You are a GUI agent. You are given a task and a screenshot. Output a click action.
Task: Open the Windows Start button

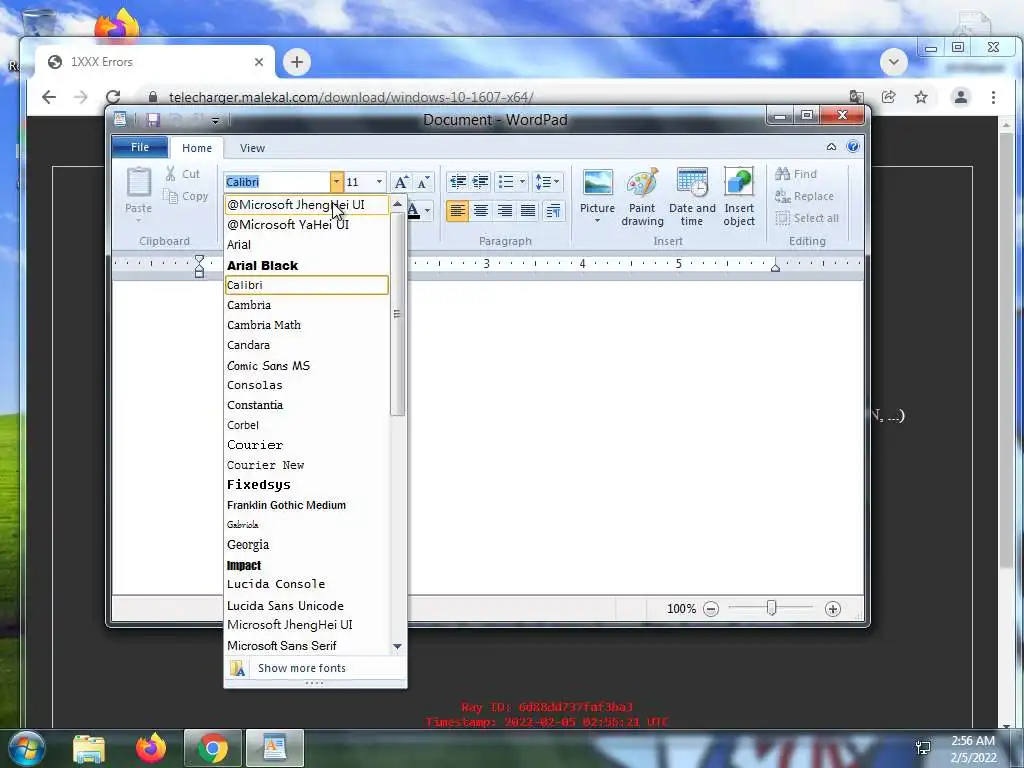click(25, 748)
